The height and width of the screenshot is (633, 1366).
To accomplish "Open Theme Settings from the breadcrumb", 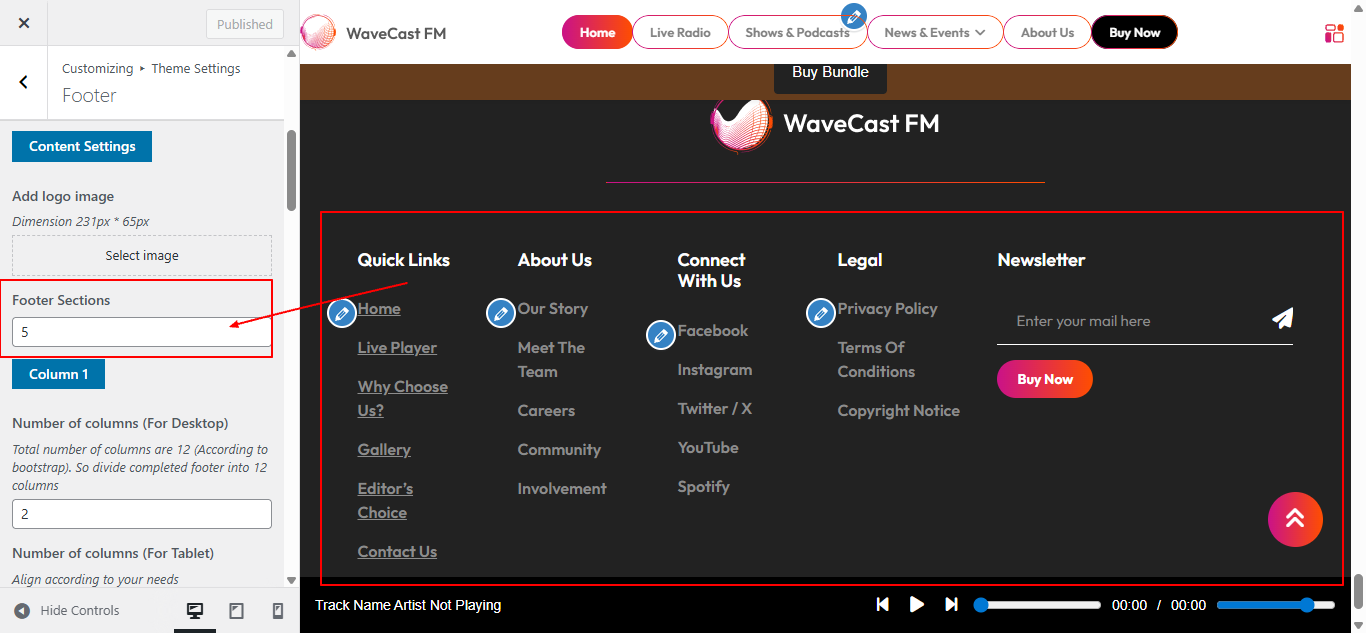I will 195,68.
